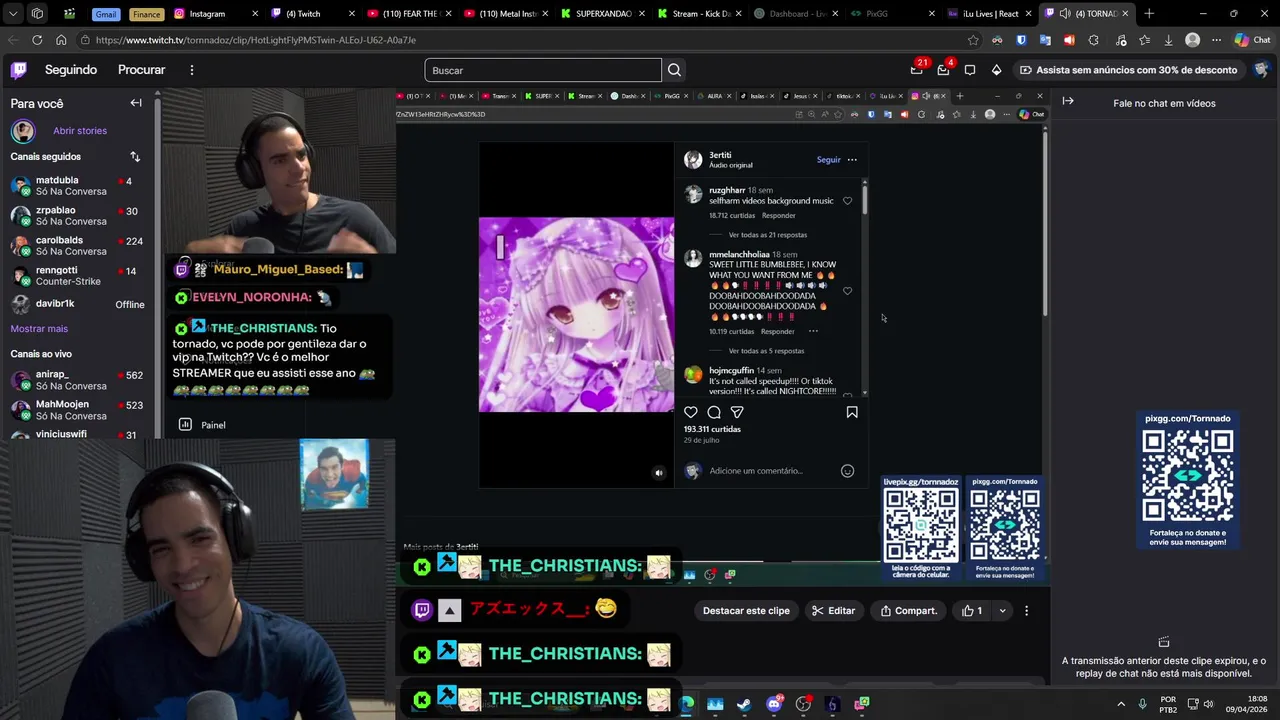Click the Buscar search field
The width and height of the screenshot is (1280, 720).
click(x=543, y=70)
